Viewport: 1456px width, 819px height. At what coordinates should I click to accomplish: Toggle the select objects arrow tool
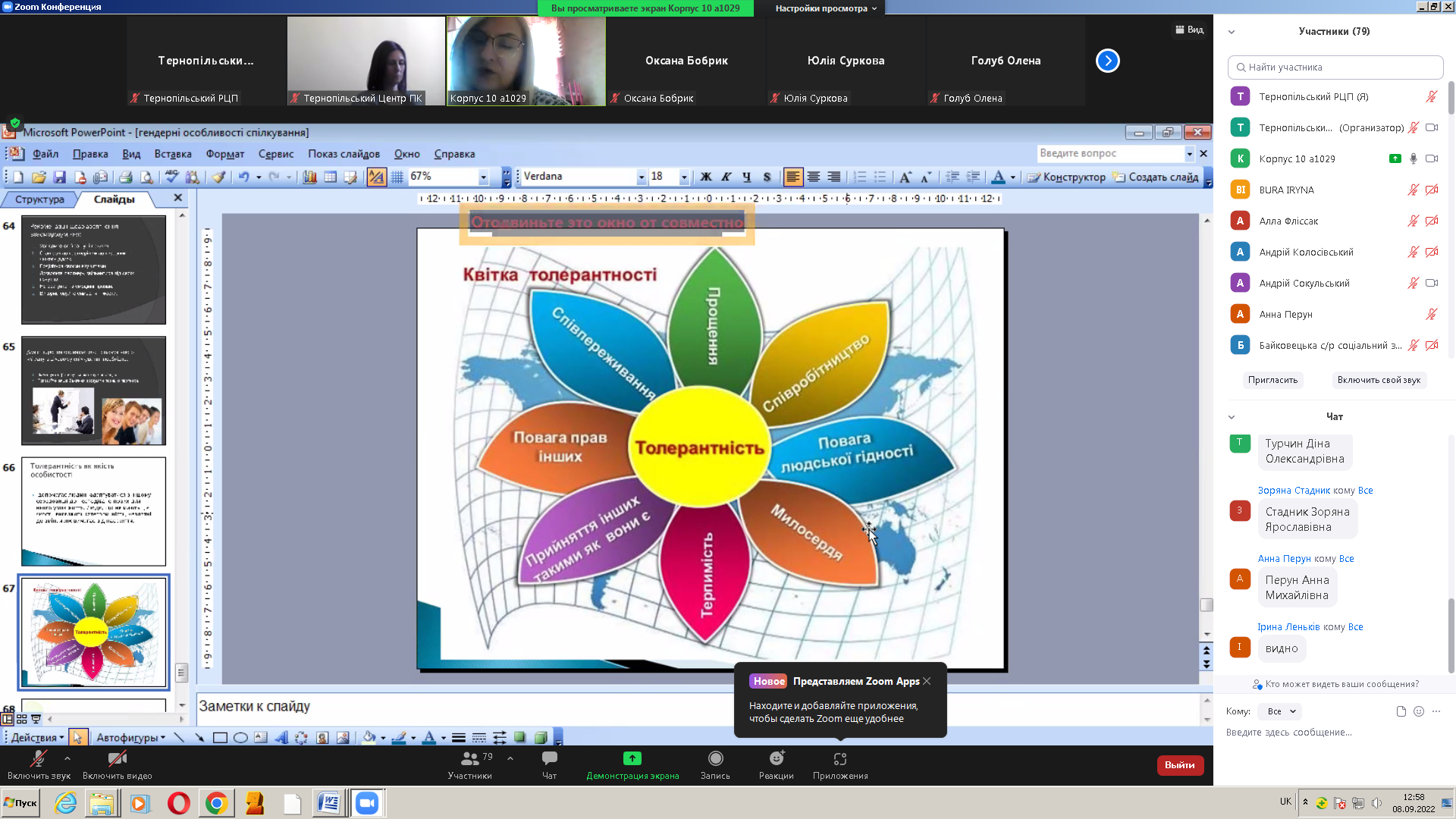click(77, 737)
